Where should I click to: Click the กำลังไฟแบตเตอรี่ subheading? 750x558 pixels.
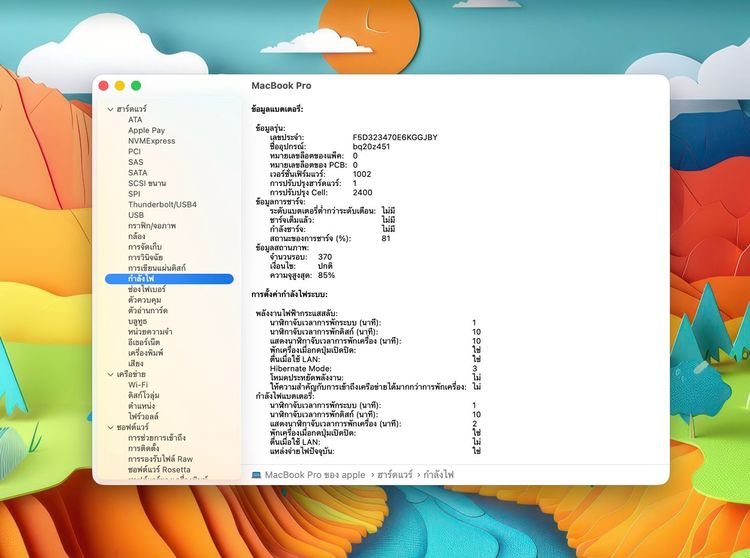[x=285, y=396]
